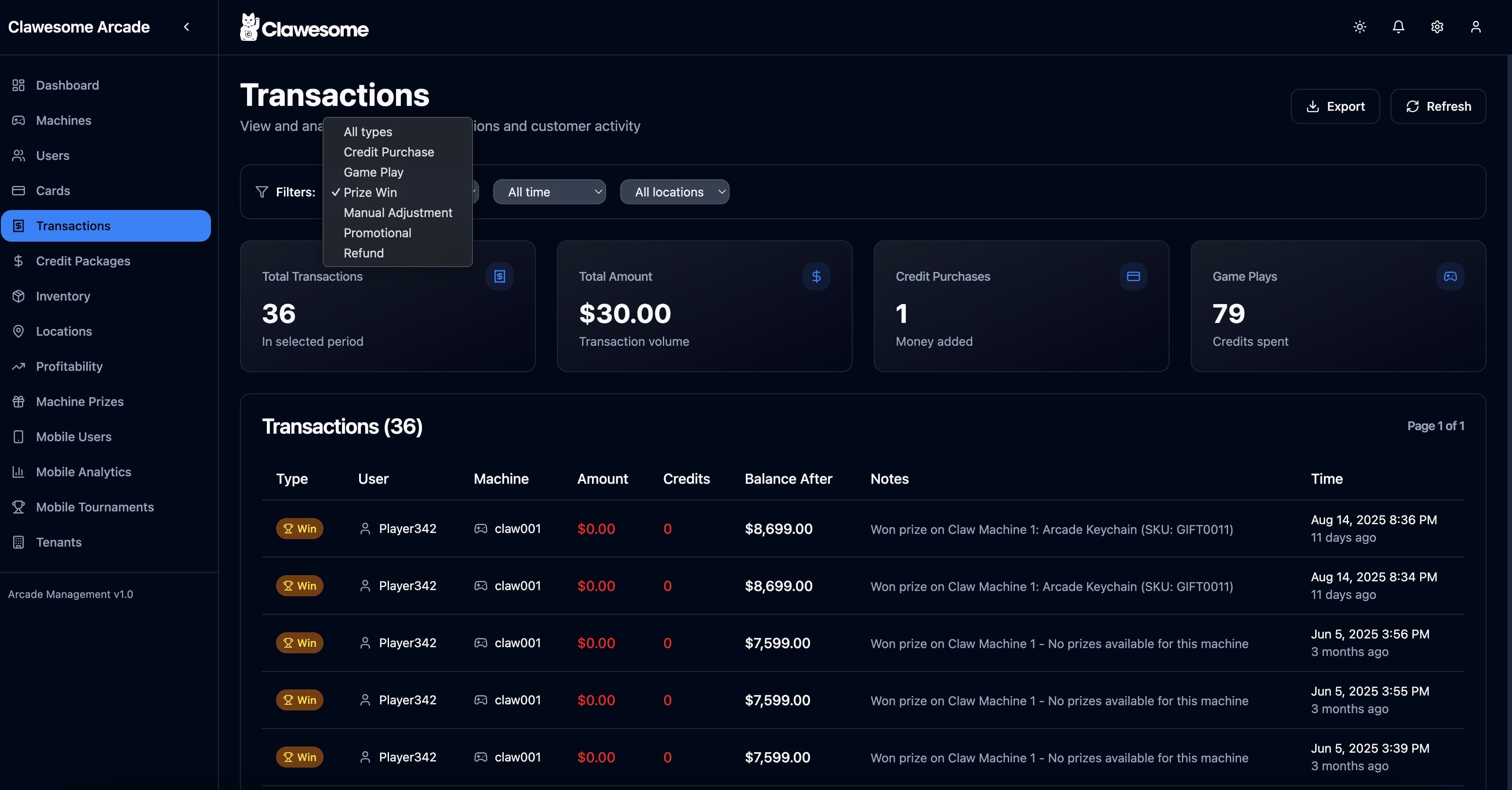Viewport: 1512px width, 790px height.
Task: Navigate to Cards
Action: [105, 191]
